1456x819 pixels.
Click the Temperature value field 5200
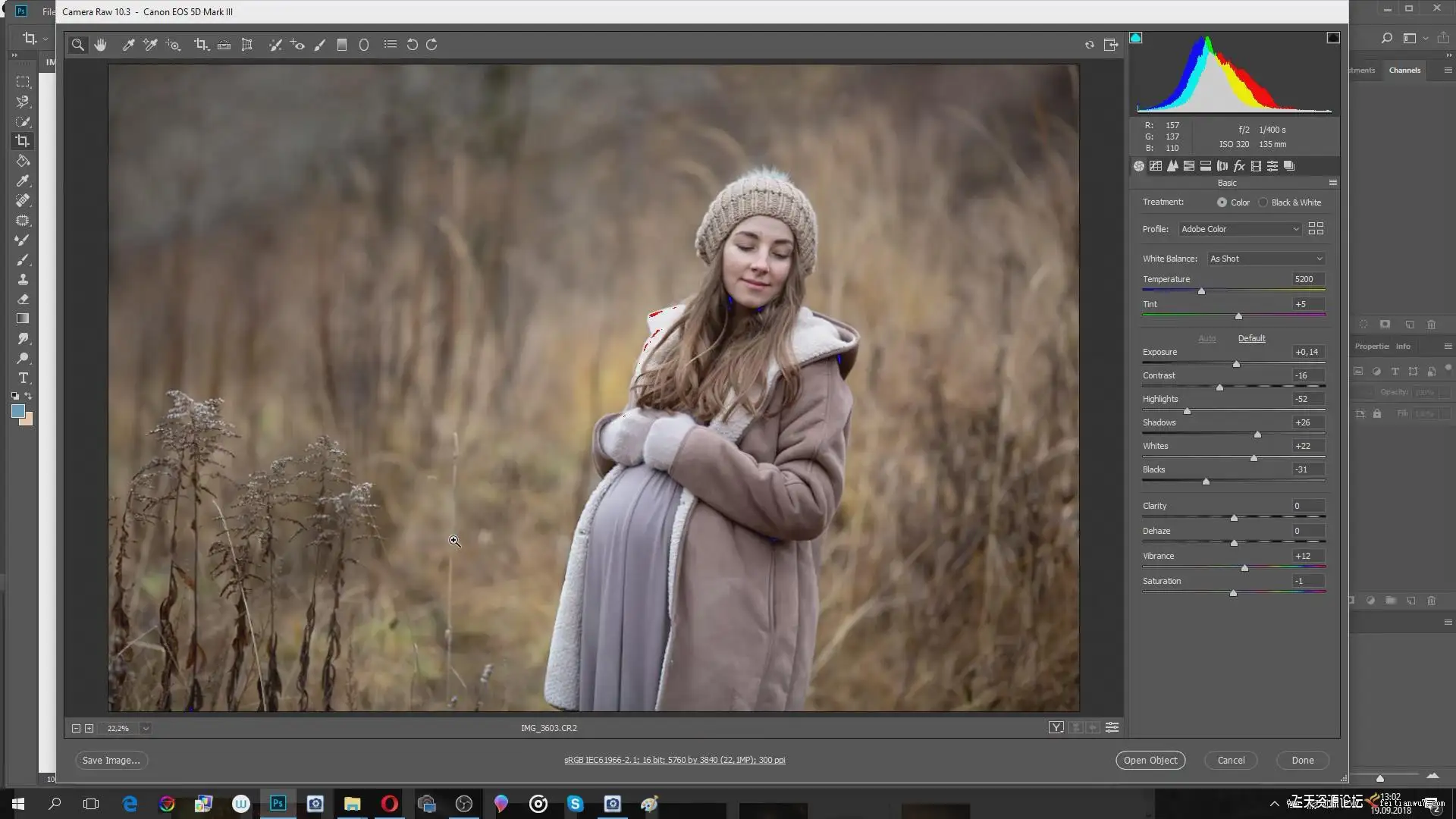(x=1308, y=279)
